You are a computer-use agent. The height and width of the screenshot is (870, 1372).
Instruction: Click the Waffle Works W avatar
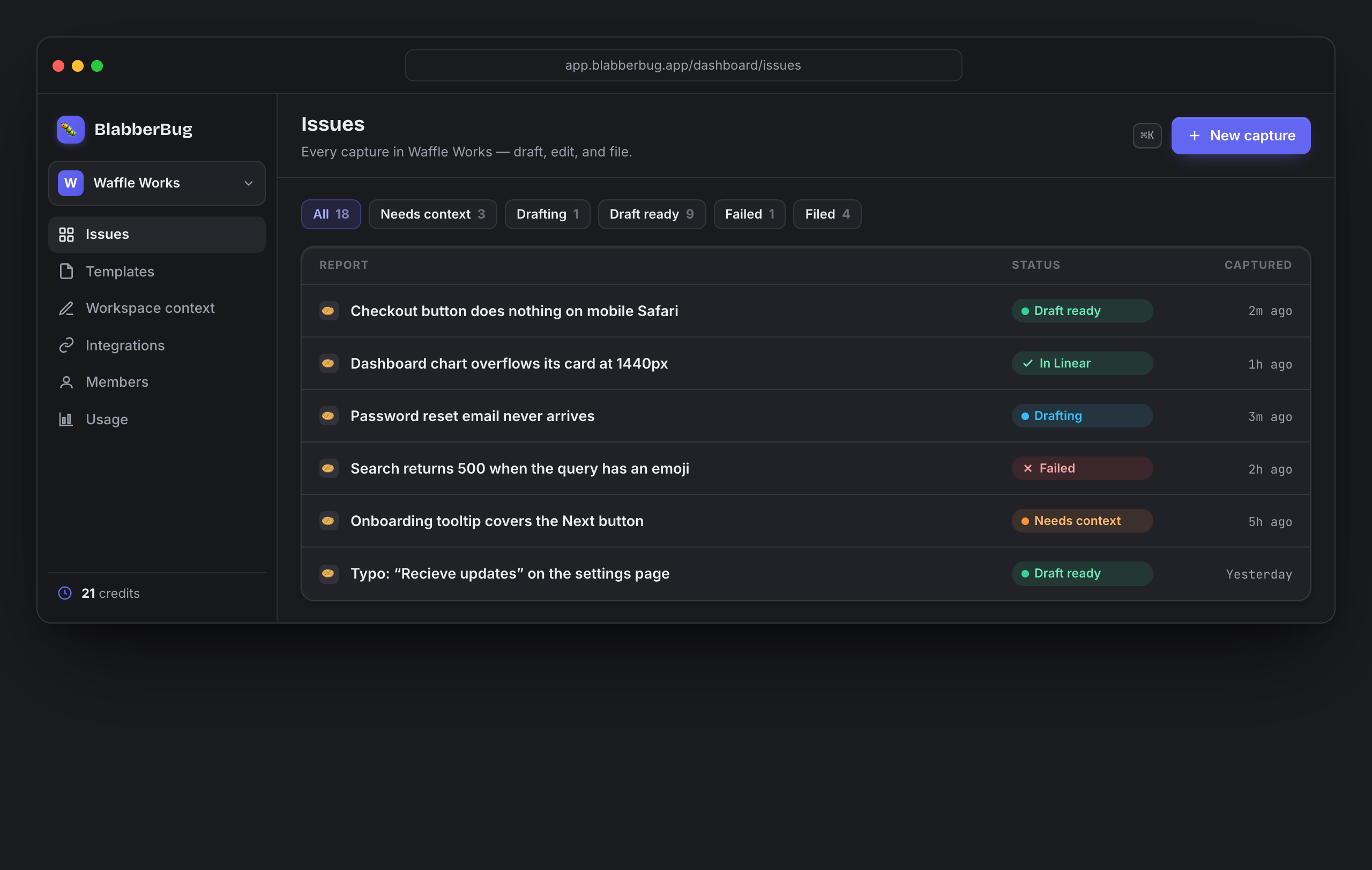(70, 183)
